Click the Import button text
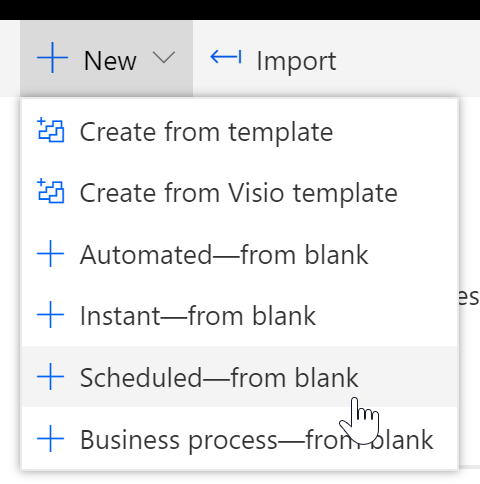The width and height of the screenshot is (480, 484). [296, 61]
